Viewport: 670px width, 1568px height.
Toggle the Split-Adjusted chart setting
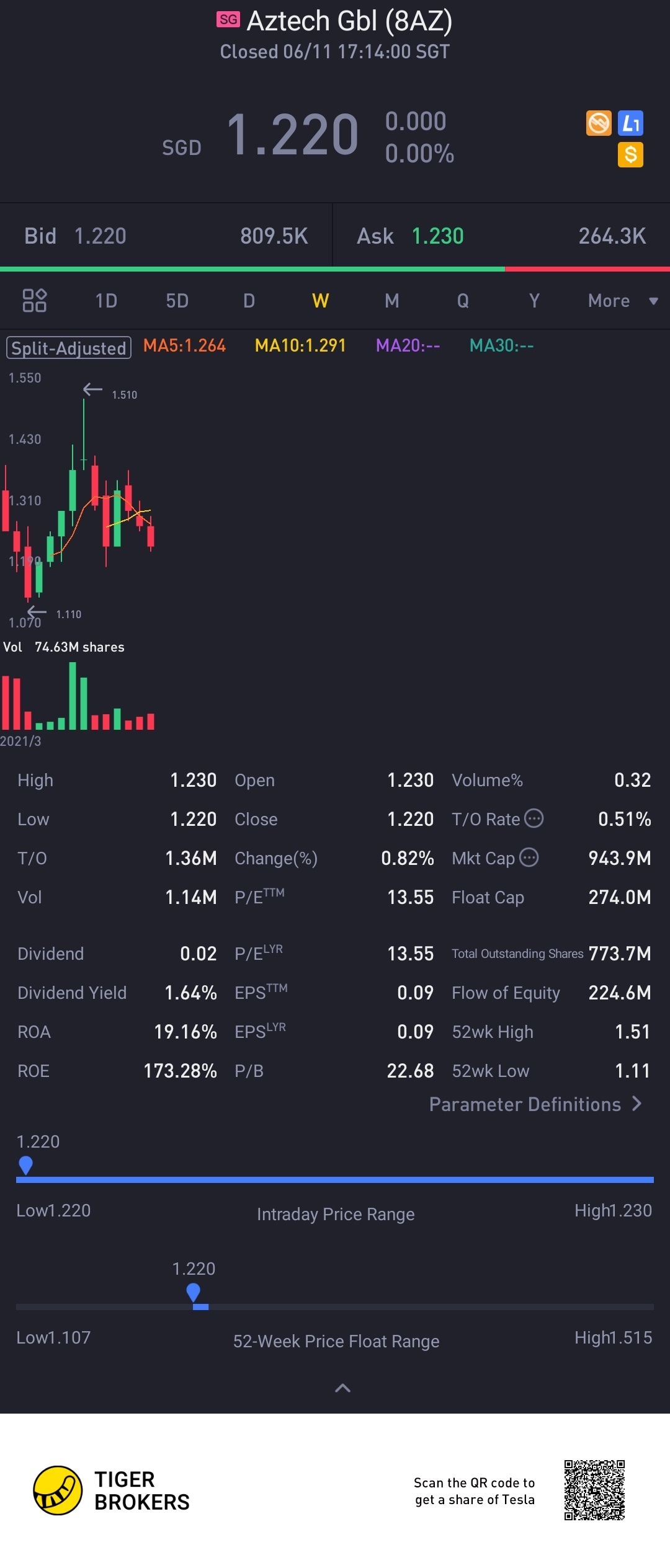coord(69,348)
